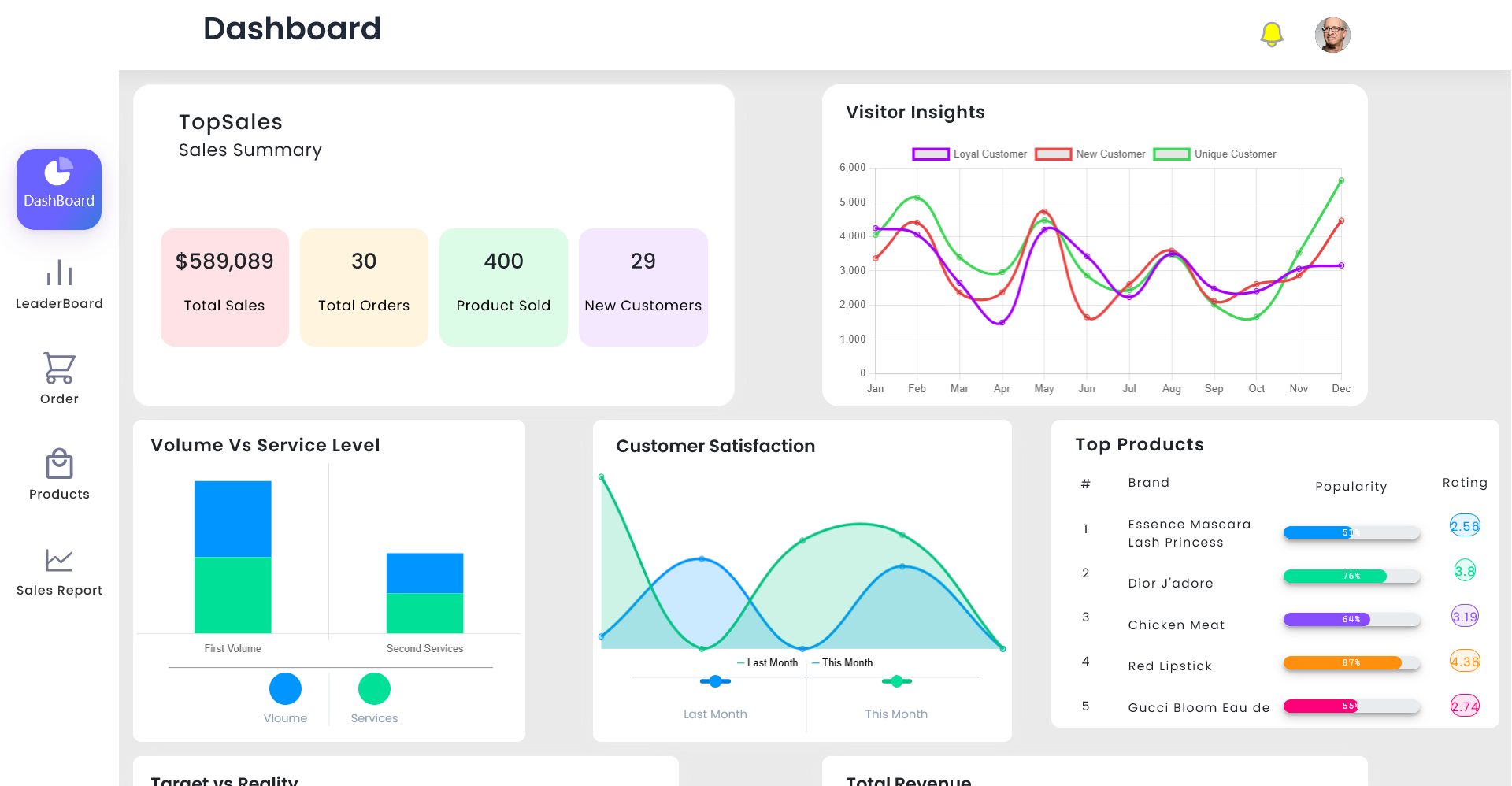This screenshot has height=786, width=1512.
Task: Click the blue Vloume legend circle
Action: coord(285,688)
